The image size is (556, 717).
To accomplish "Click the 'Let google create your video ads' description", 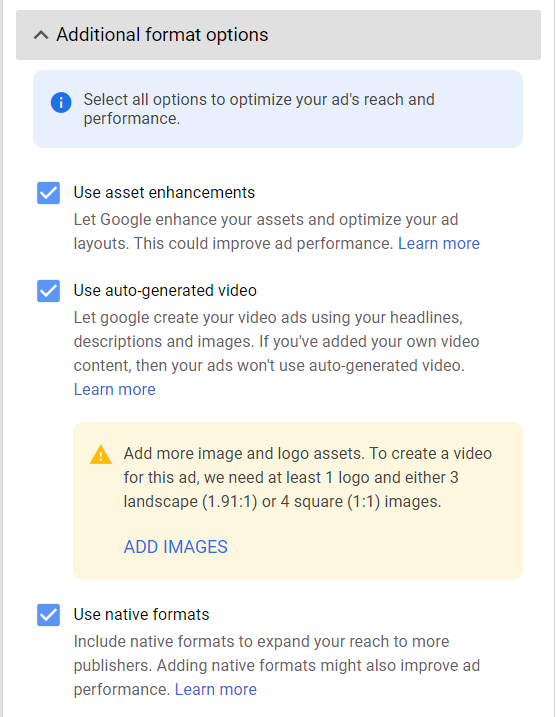I will [x=277, y=353].
